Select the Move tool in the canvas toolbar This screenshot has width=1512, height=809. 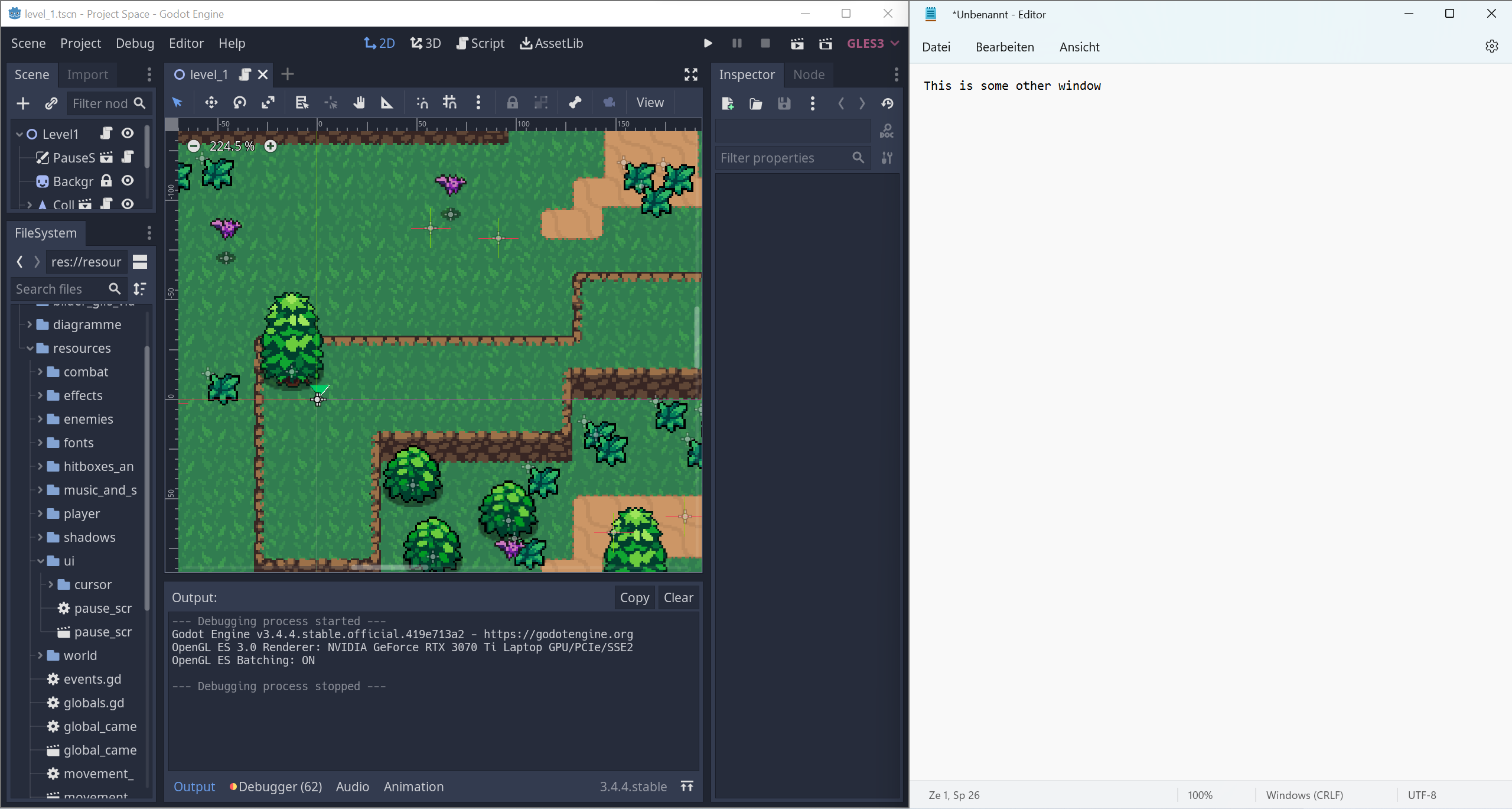coord(211,102)
